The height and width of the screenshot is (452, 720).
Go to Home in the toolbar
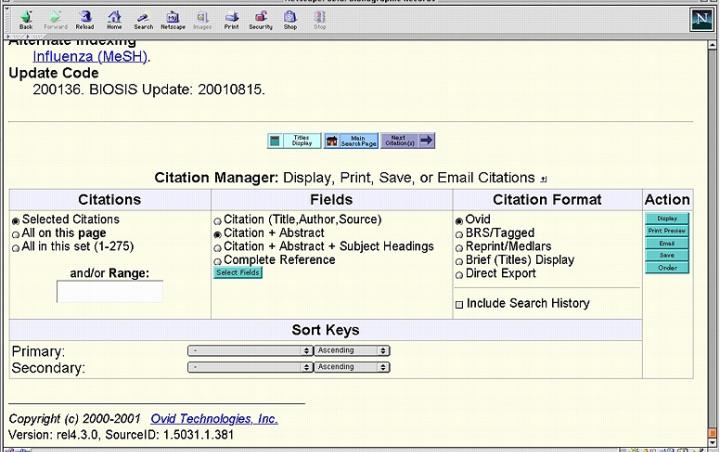[x=114, y=18]
